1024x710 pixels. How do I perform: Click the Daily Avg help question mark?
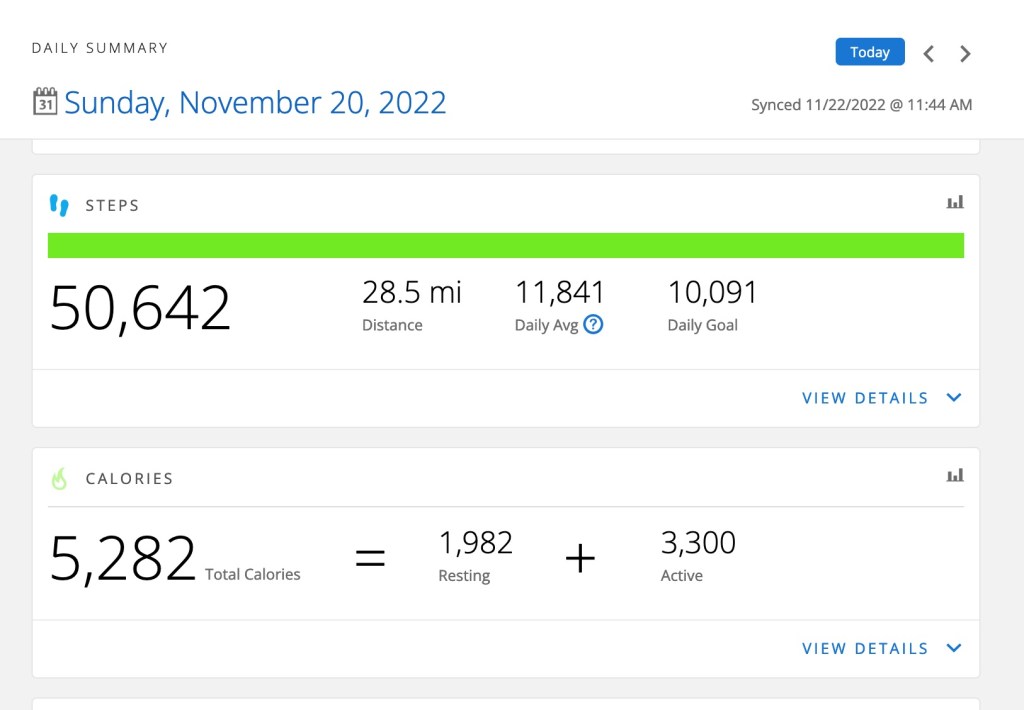(593, 324)
